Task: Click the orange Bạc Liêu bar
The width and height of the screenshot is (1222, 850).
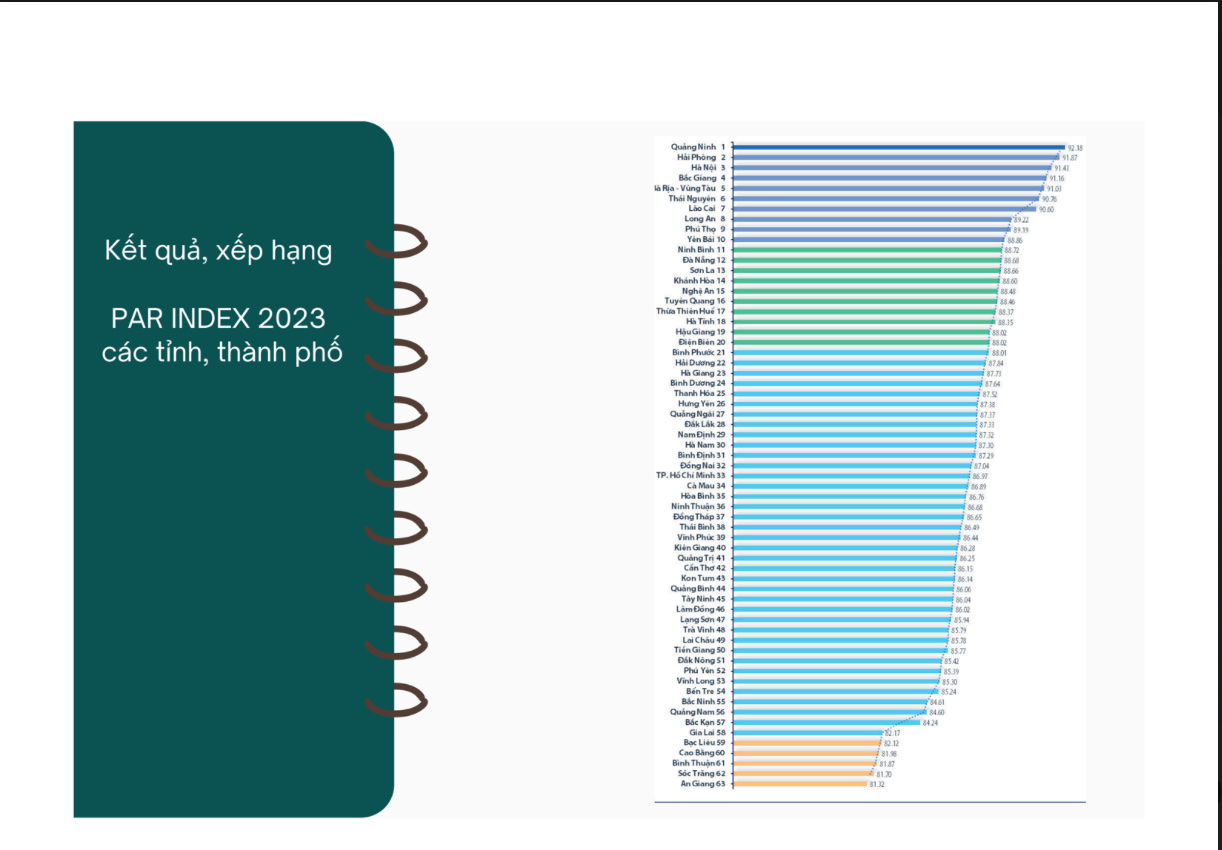Action: pos(806,743)
